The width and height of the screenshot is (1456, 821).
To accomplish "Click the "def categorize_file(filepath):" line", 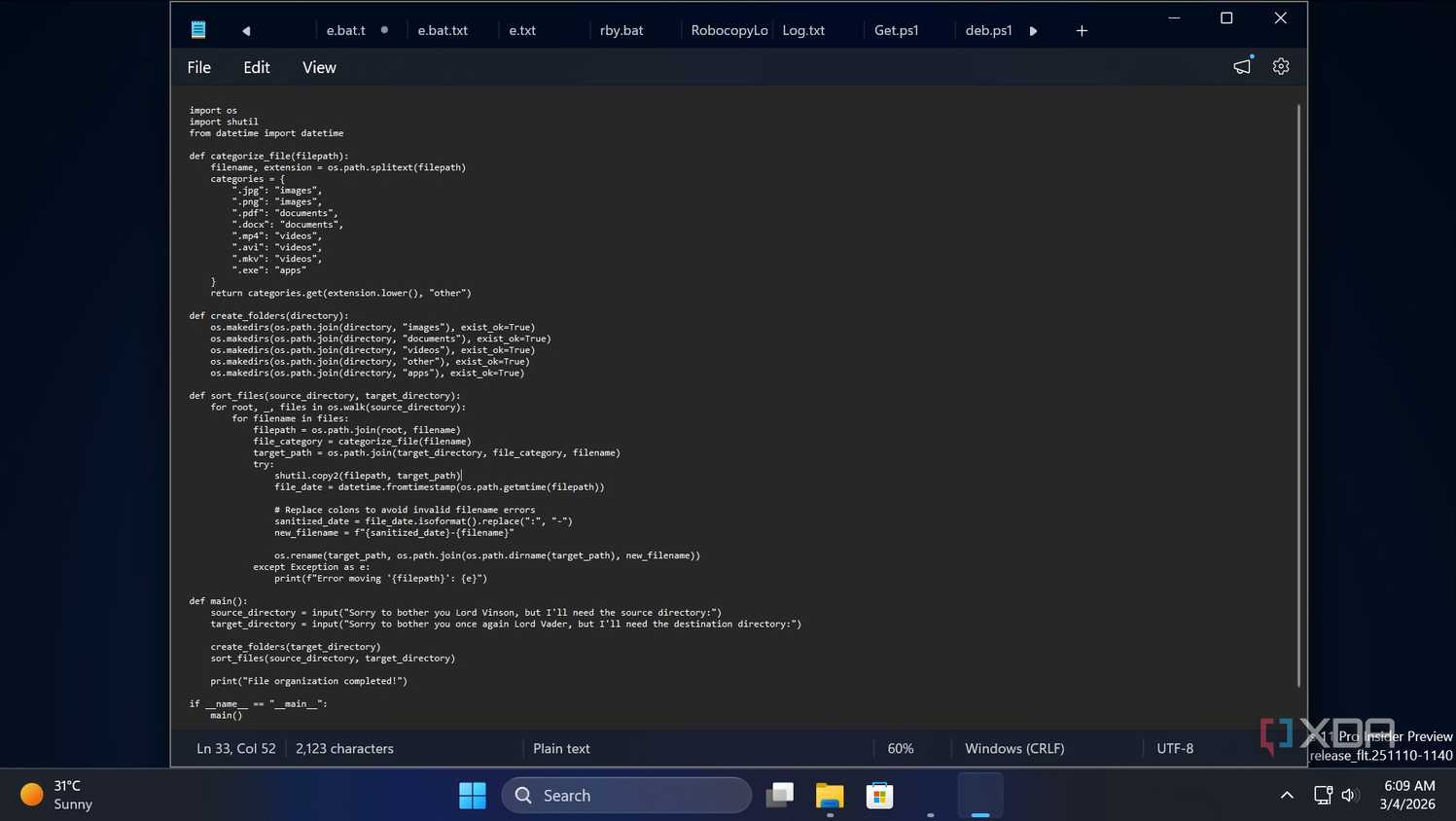I will pos(268,156).
